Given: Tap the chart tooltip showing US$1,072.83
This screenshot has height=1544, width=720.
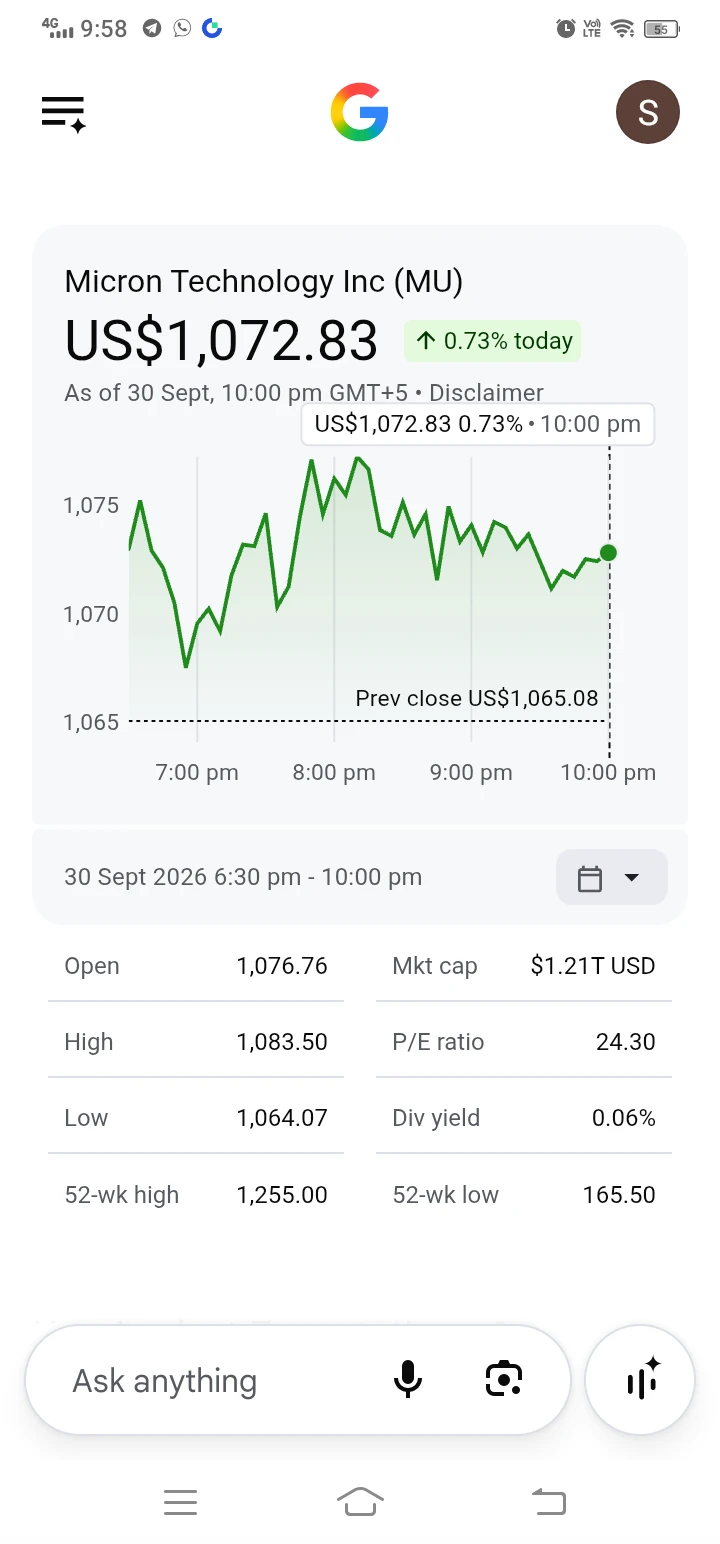Looking at the screenshot, I should 478,424.
